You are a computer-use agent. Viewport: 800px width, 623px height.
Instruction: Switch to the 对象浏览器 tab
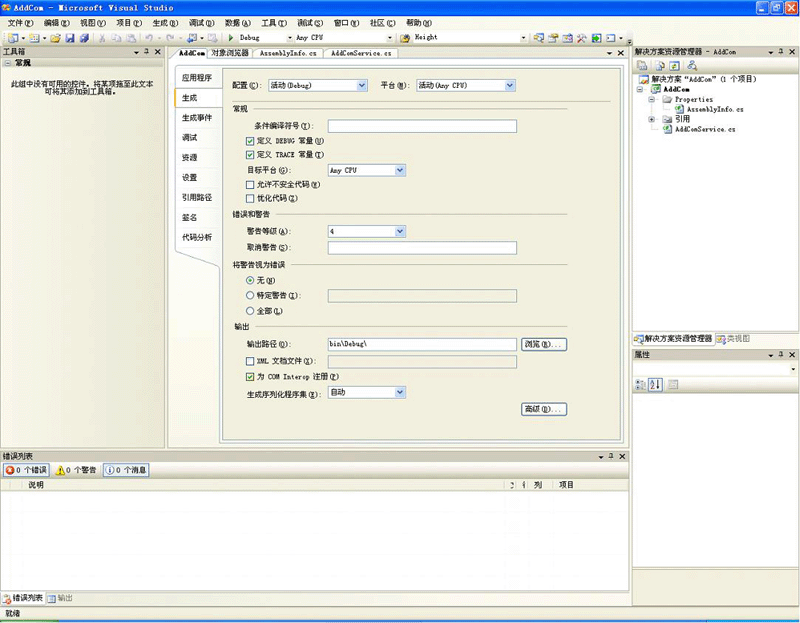(230, 53)
